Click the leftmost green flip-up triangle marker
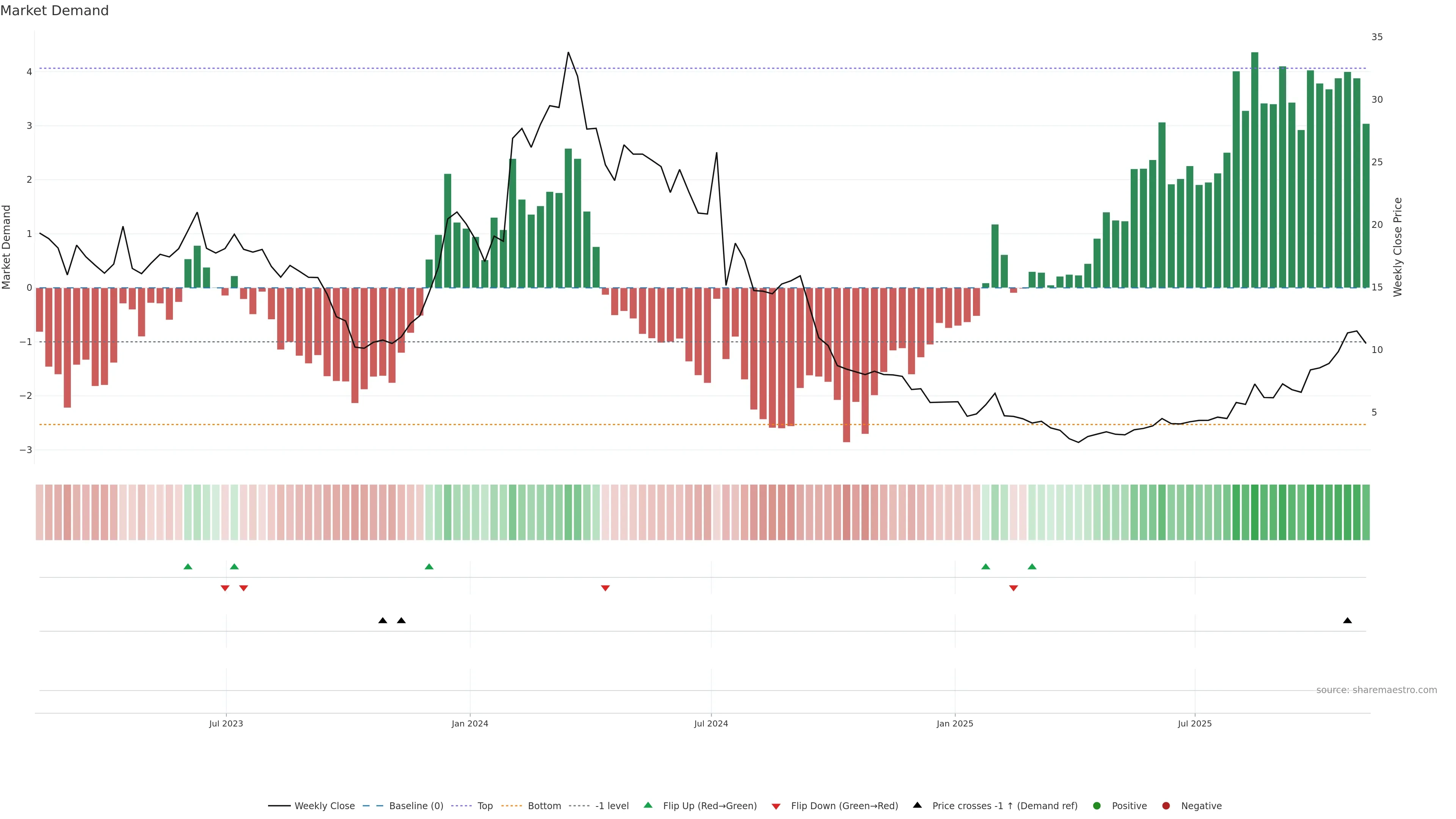This screenshot has height=819, width=1456. click(x=188, y=566)
